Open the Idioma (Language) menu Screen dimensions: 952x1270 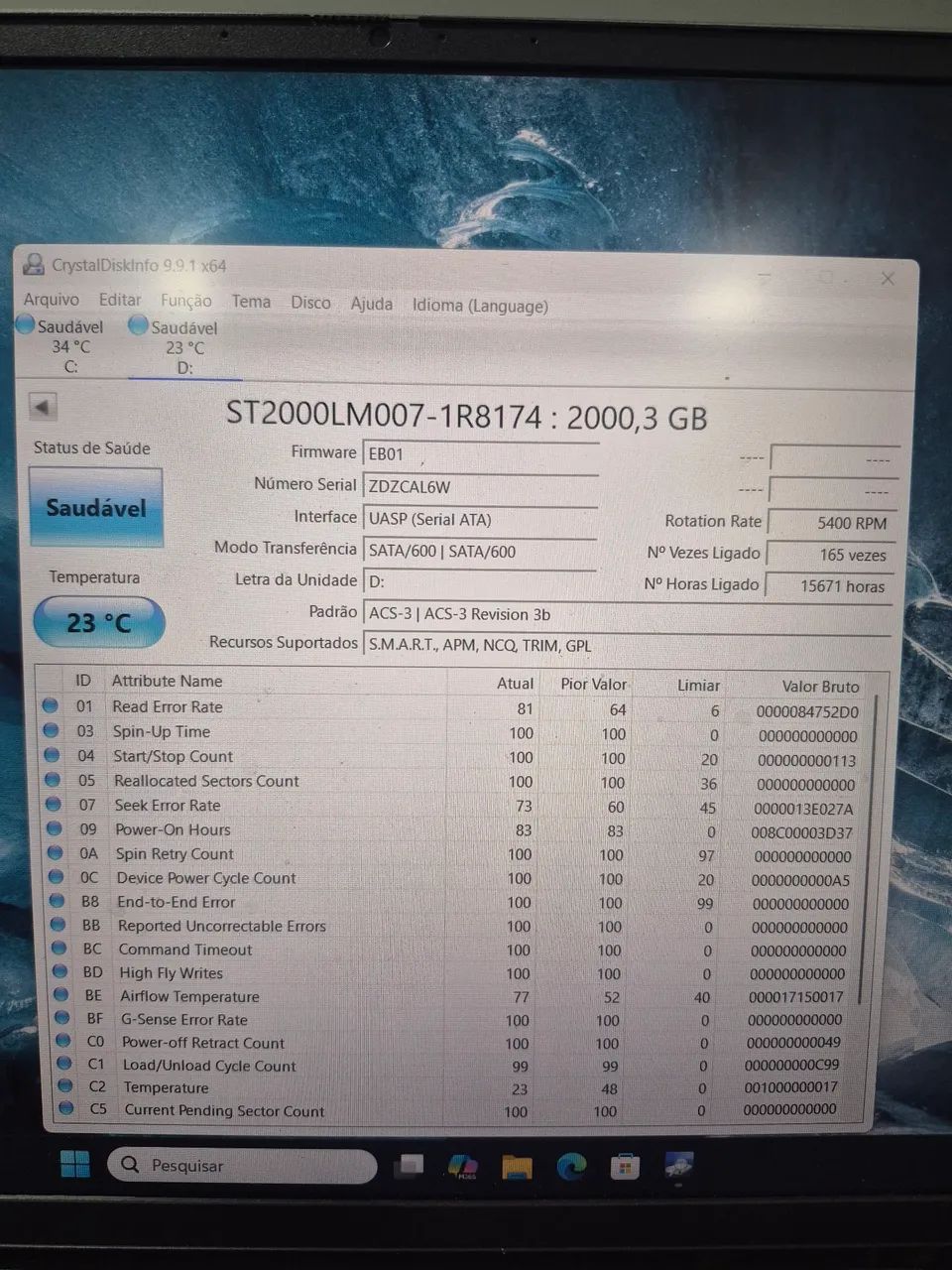[480, 306]
